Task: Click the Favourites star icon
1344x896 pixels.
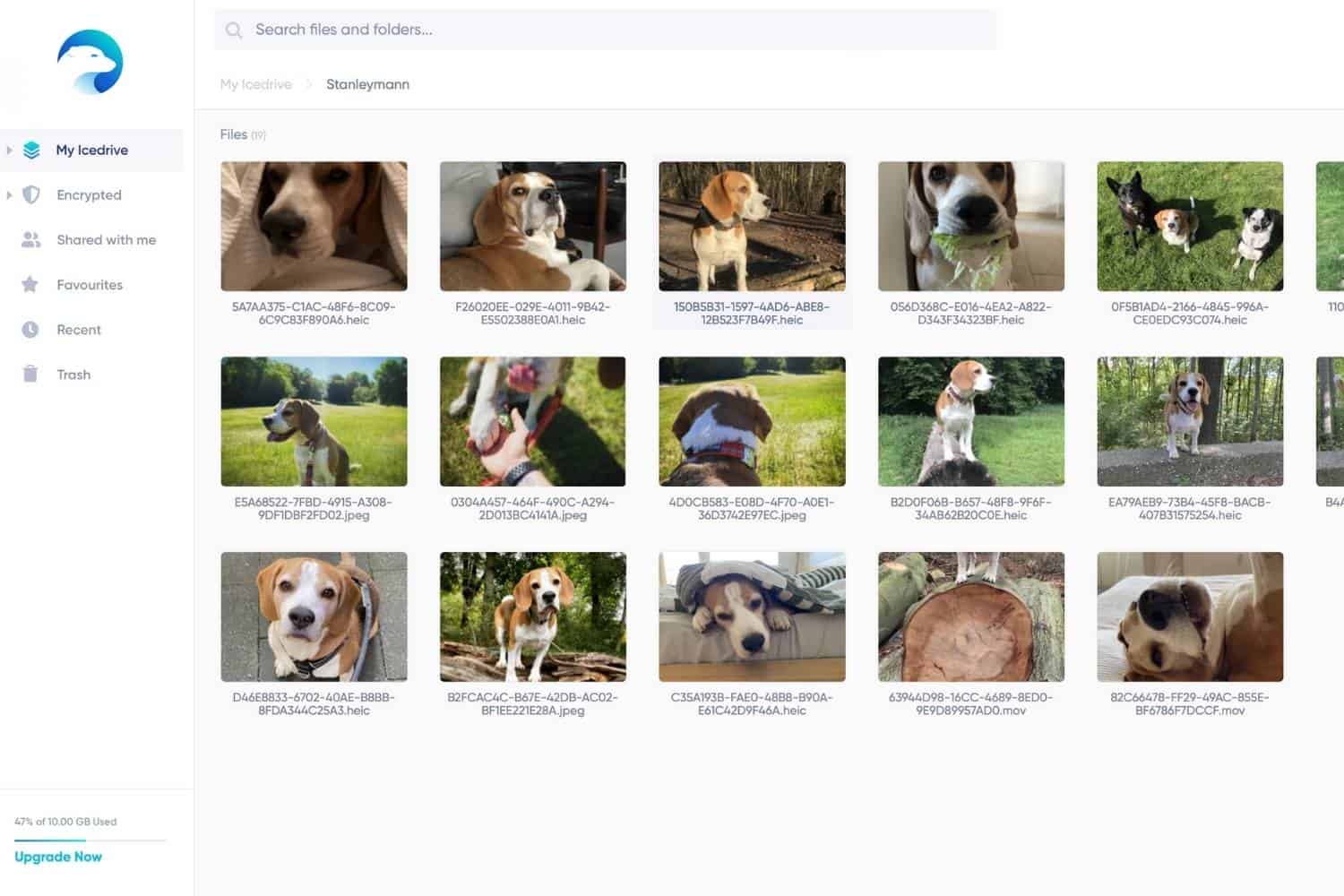Action: [30, 285]
